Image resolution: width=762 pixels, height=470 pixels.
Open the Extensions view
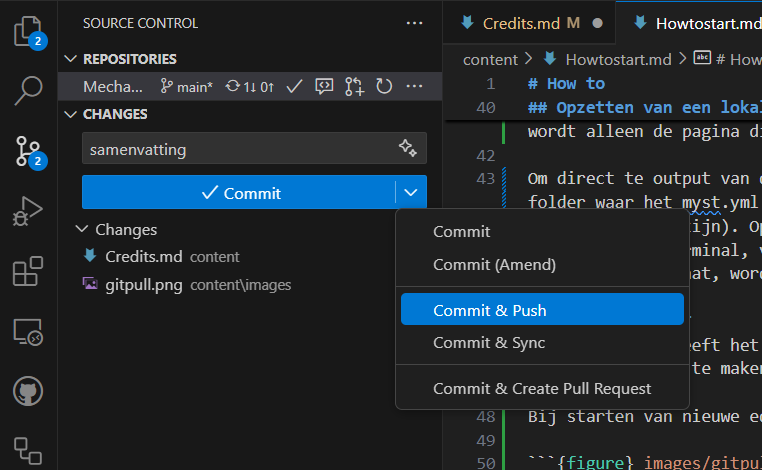(x=28, y=271)
